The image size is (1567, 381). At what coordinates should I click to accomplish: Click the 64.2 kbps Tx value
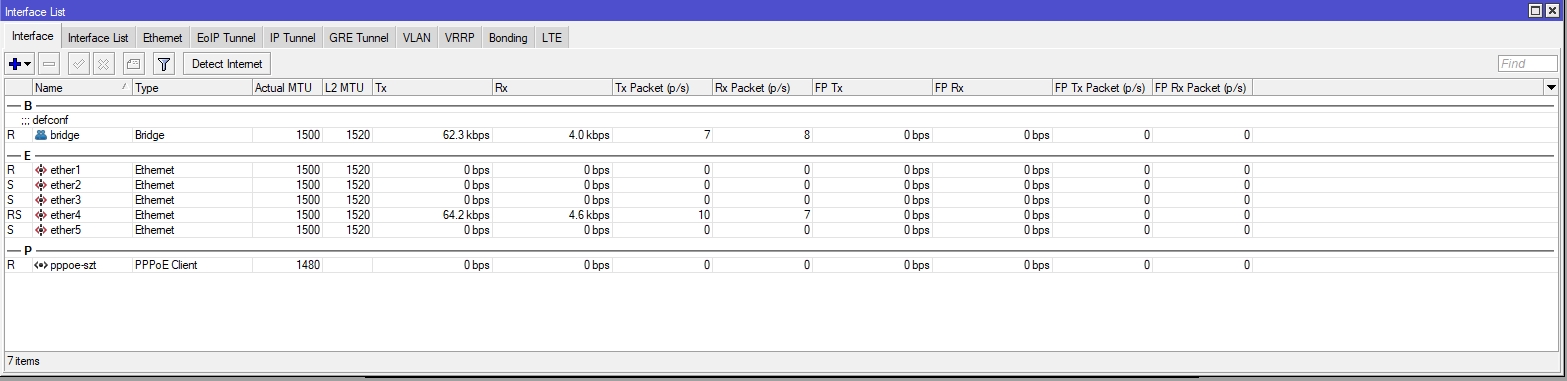pos(465,215)
